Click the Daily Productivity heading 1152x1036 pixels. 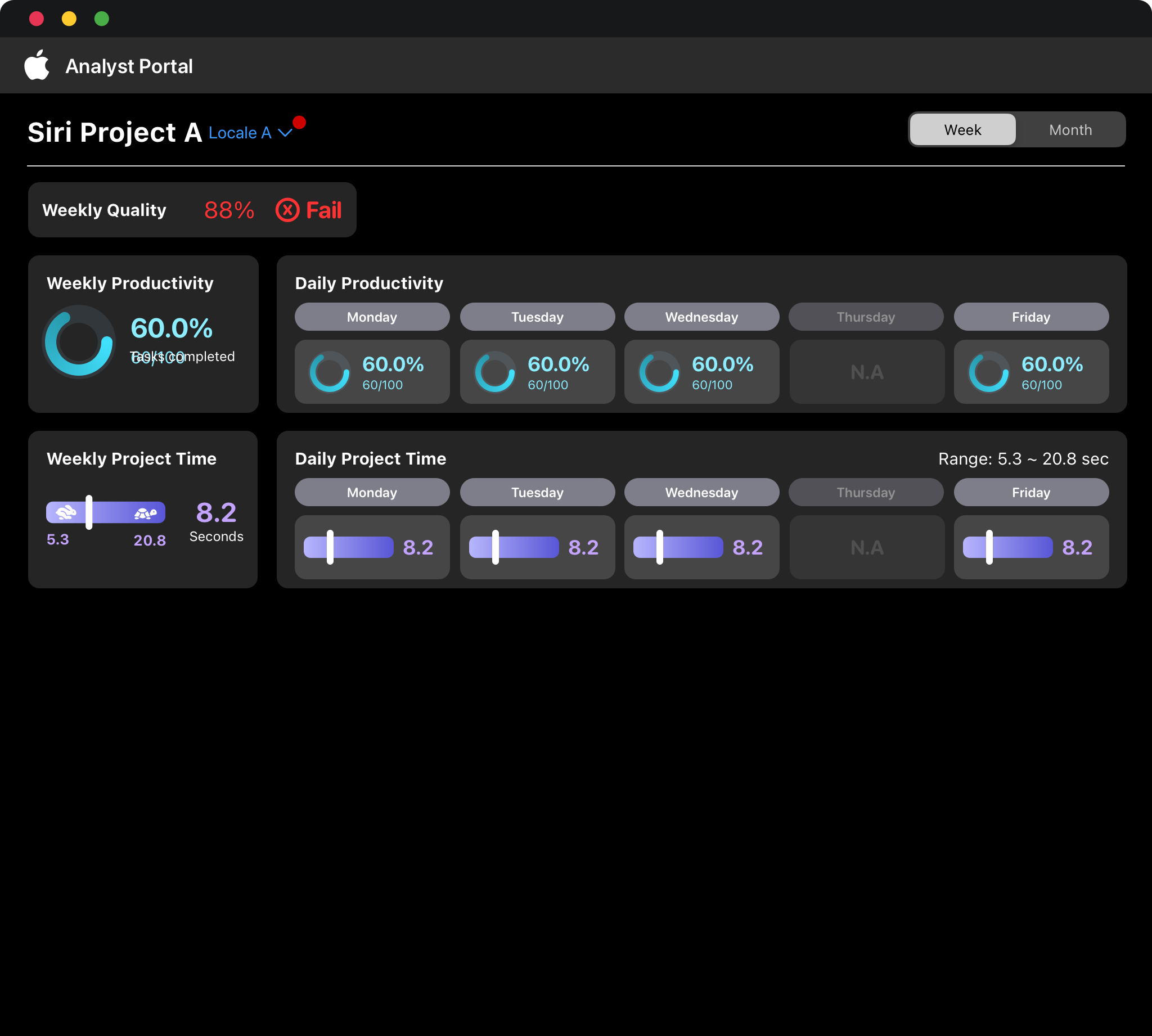click(x=369, y=283)
